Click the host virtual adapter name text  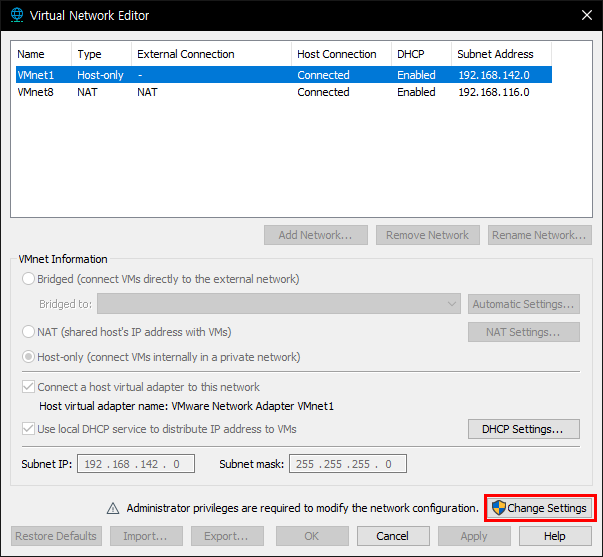click(x=187, y=406)
